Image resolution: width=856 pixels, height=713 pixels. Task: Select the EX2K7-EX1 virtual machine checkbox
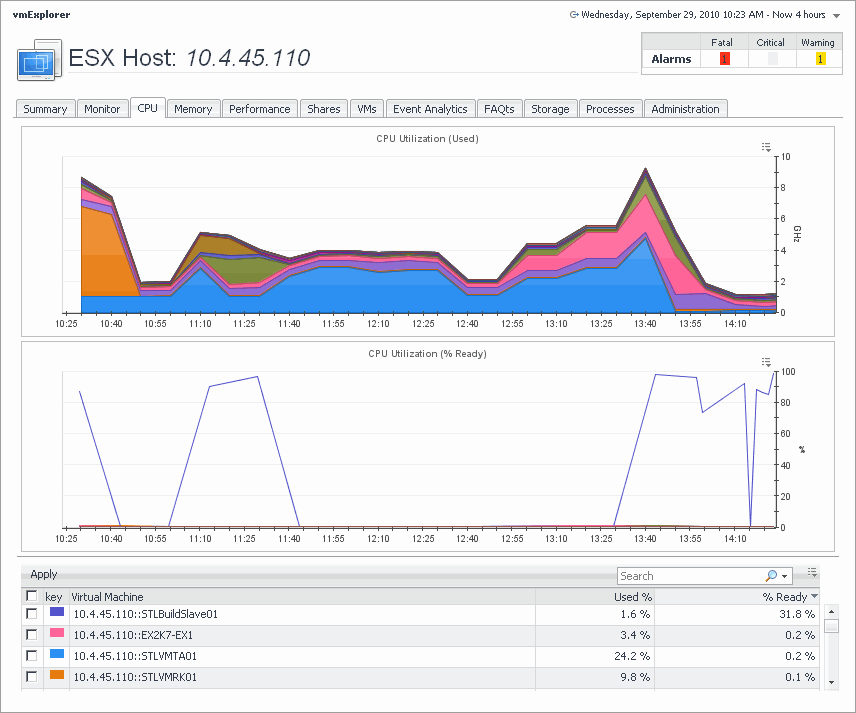[x=32, y=635]
